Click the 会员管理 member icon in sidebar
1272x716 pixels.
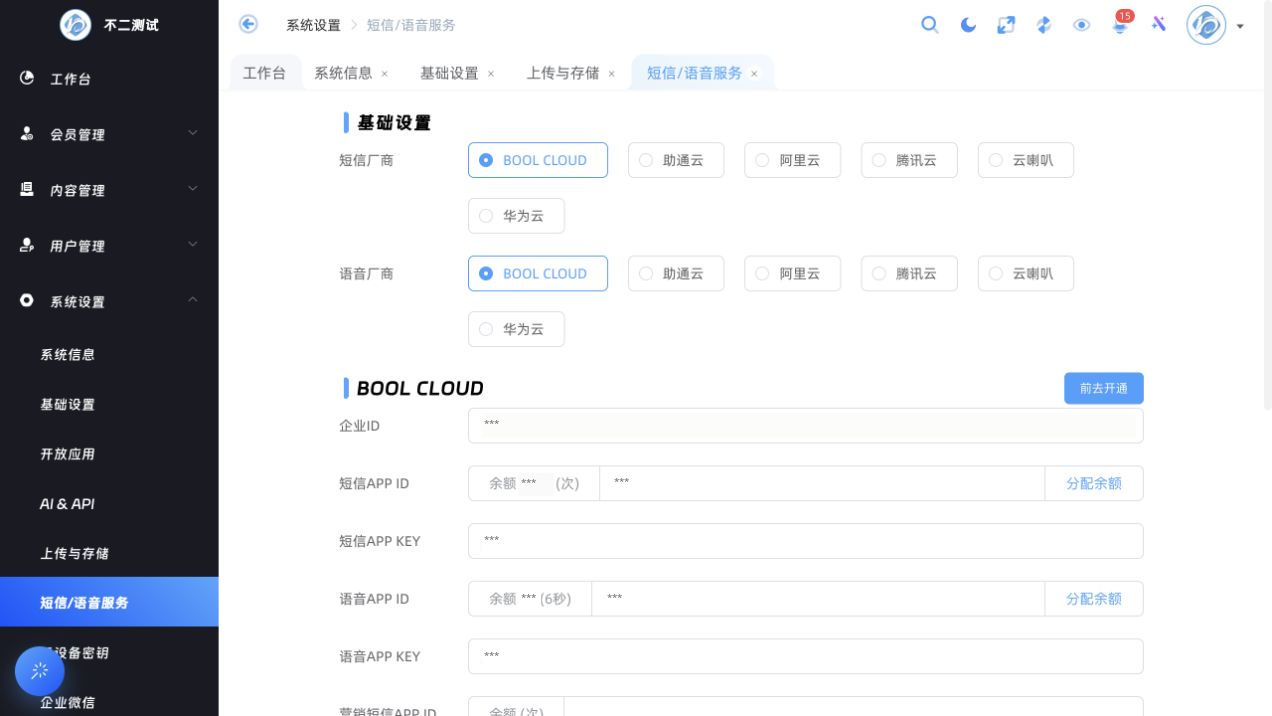pyautogui.click(x=27, y=134)
